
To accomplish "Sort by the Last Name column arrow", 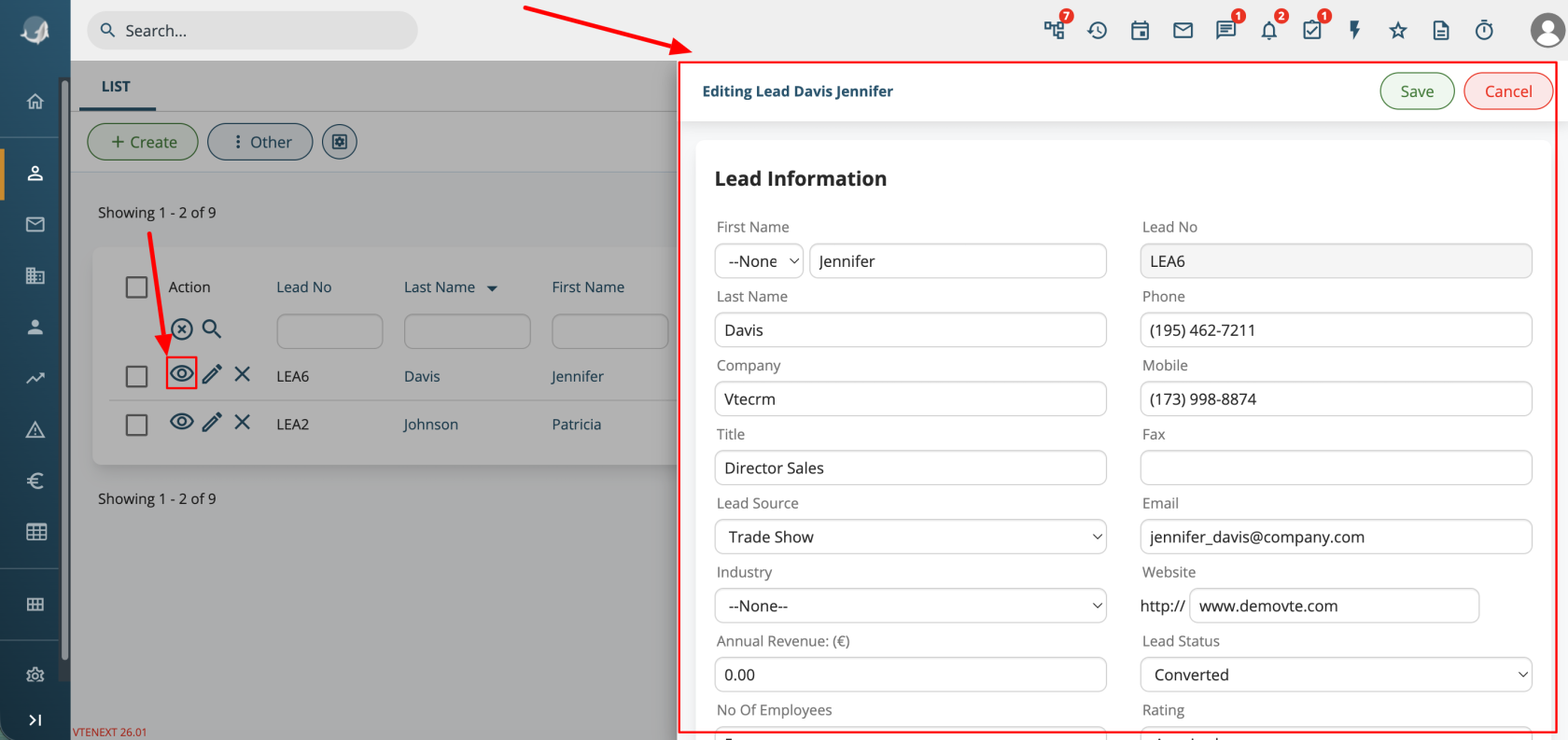I will [492, 288].
